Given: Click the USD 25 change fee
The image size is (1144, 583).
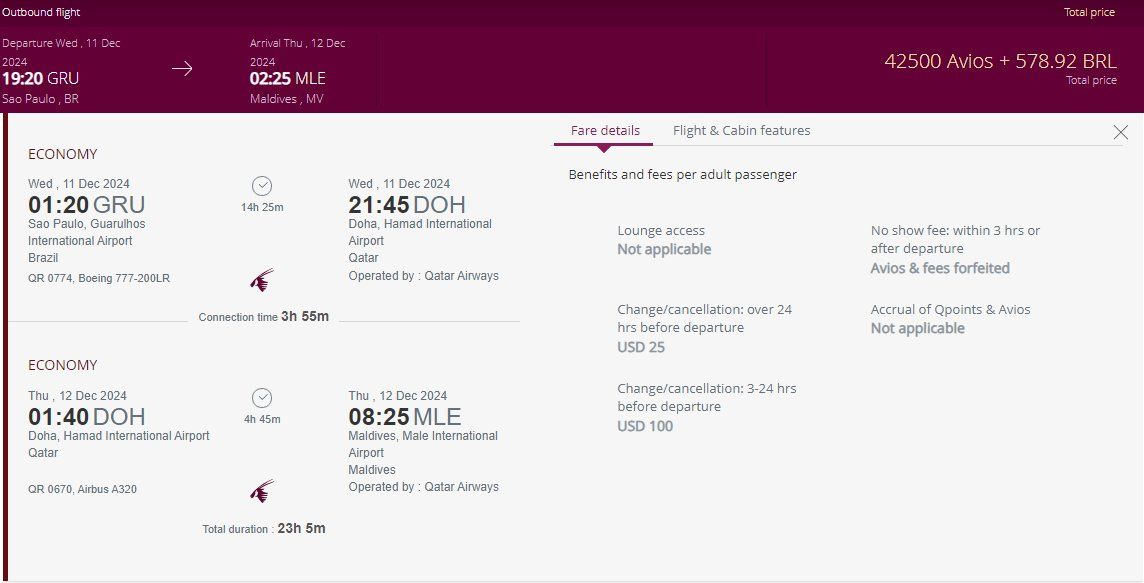Looking at the screenshot, I should (x=641, y=347).
